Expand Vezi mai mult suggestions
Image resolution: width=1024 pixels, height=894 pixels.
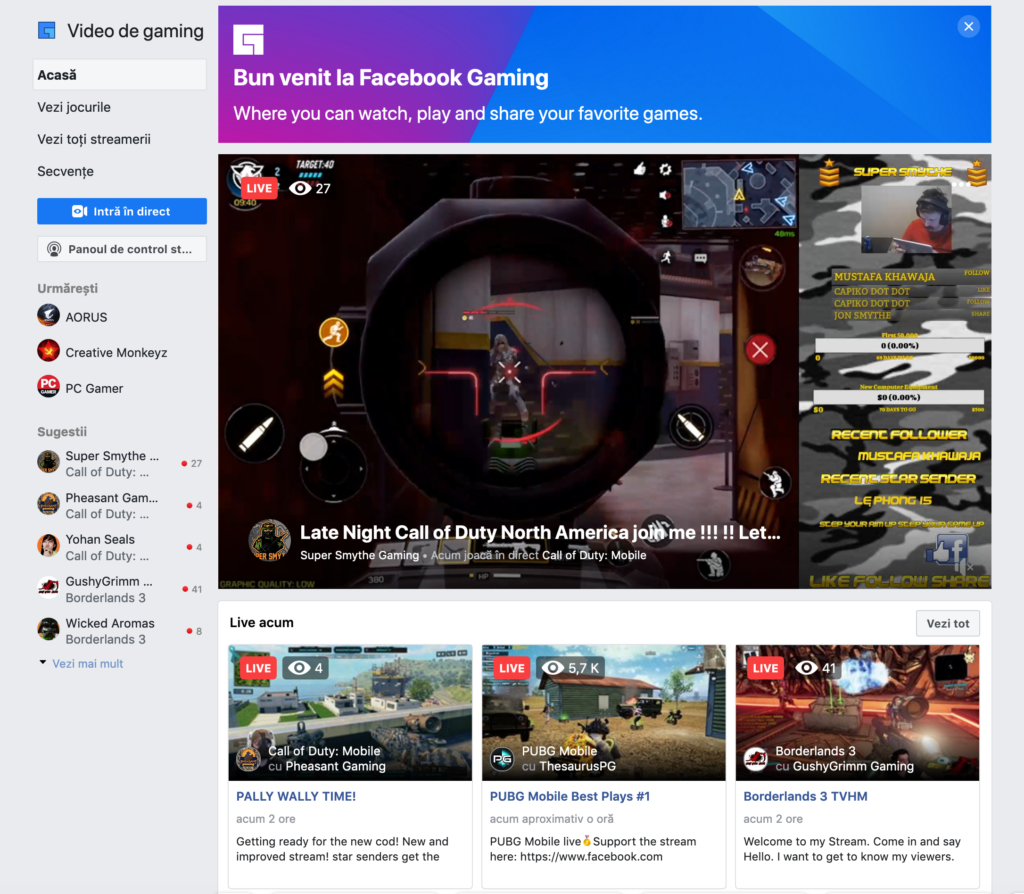coord(88,663)
